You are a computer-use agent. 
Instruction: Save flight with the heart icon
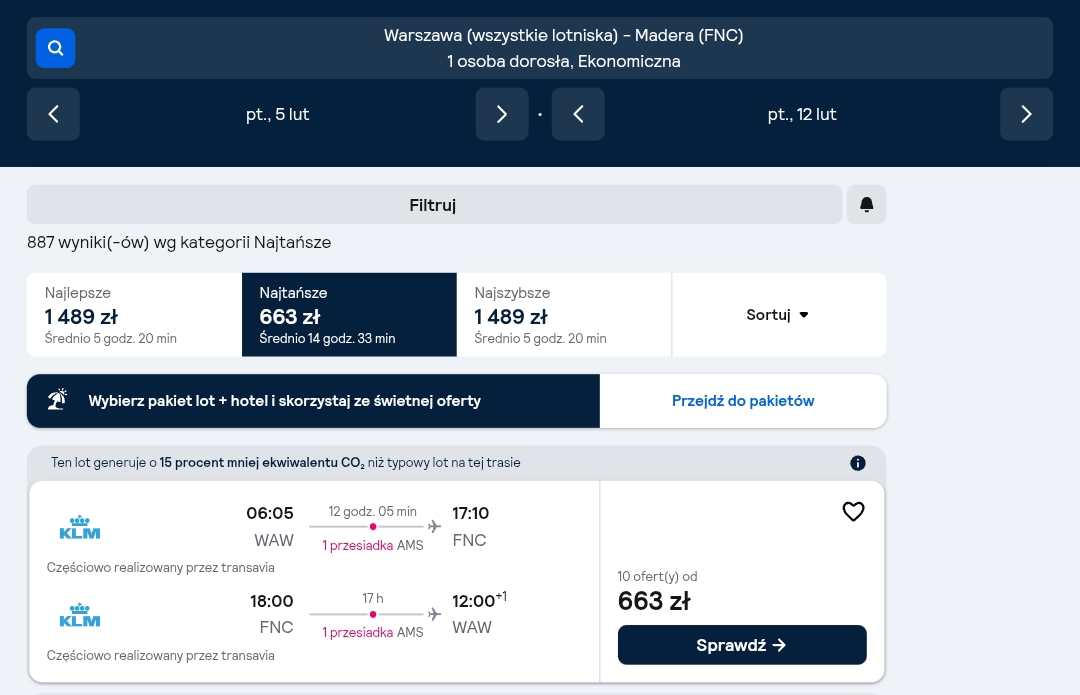point(853,511)
